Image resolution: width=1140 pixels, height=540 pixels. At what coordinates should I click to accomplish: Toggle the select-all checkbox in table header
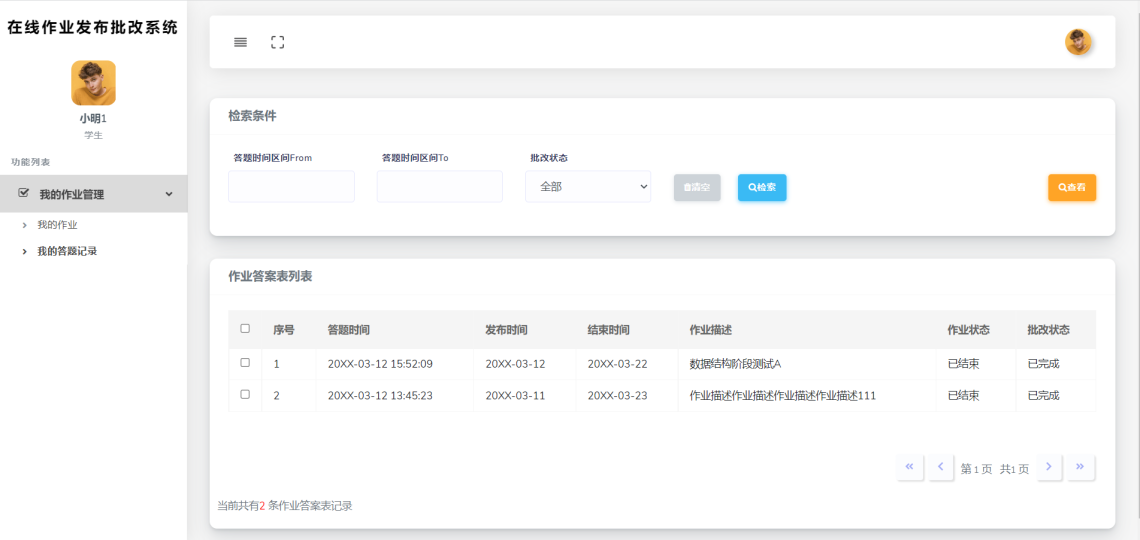click(x=245, y=329)
